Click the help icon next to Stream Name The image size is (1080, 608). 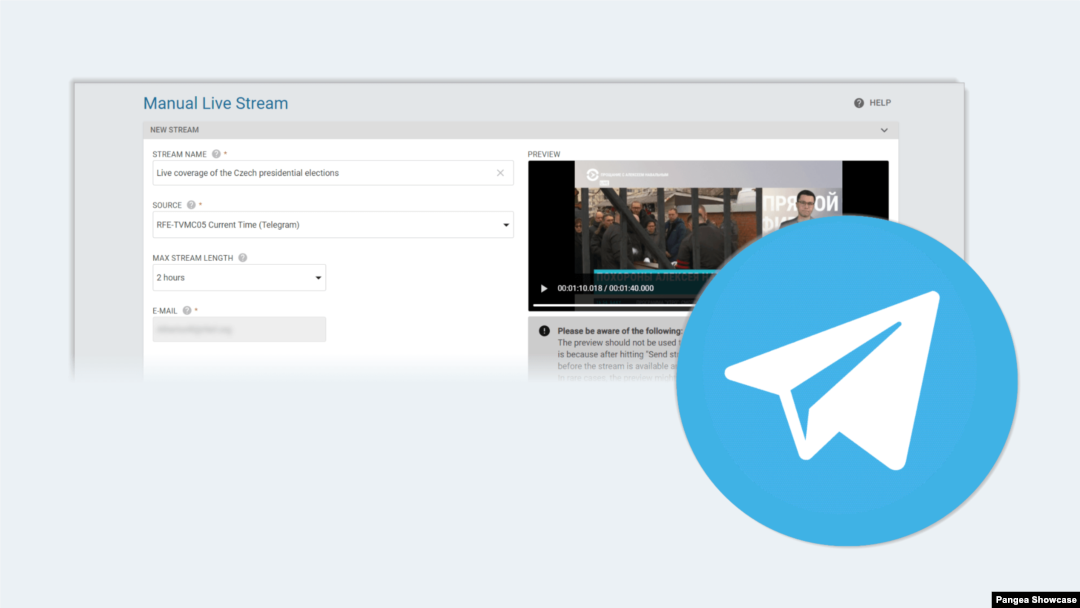(216, 154)
